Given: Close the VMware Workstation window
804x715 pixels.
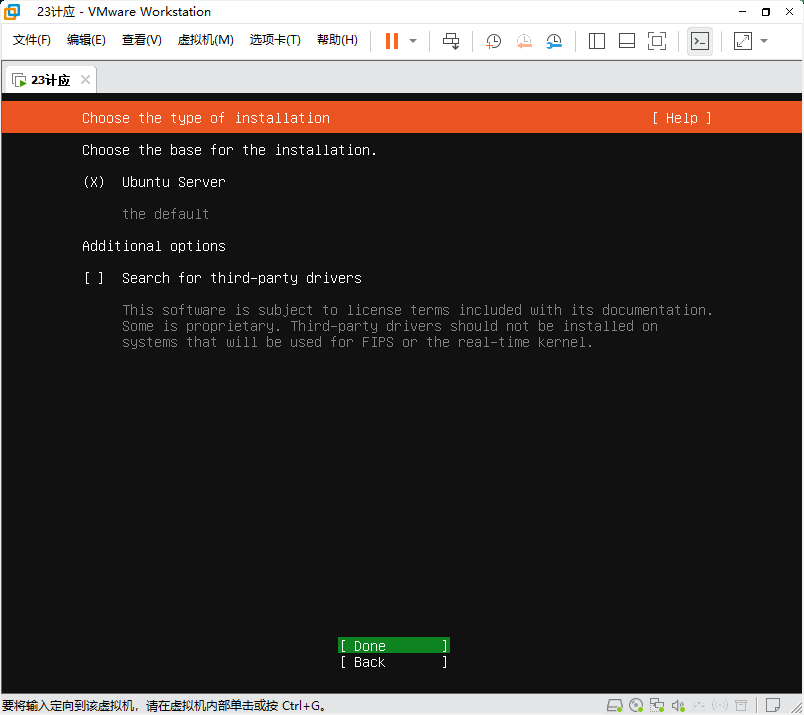Looking at the screenshot, I should (x=790, y=11).
